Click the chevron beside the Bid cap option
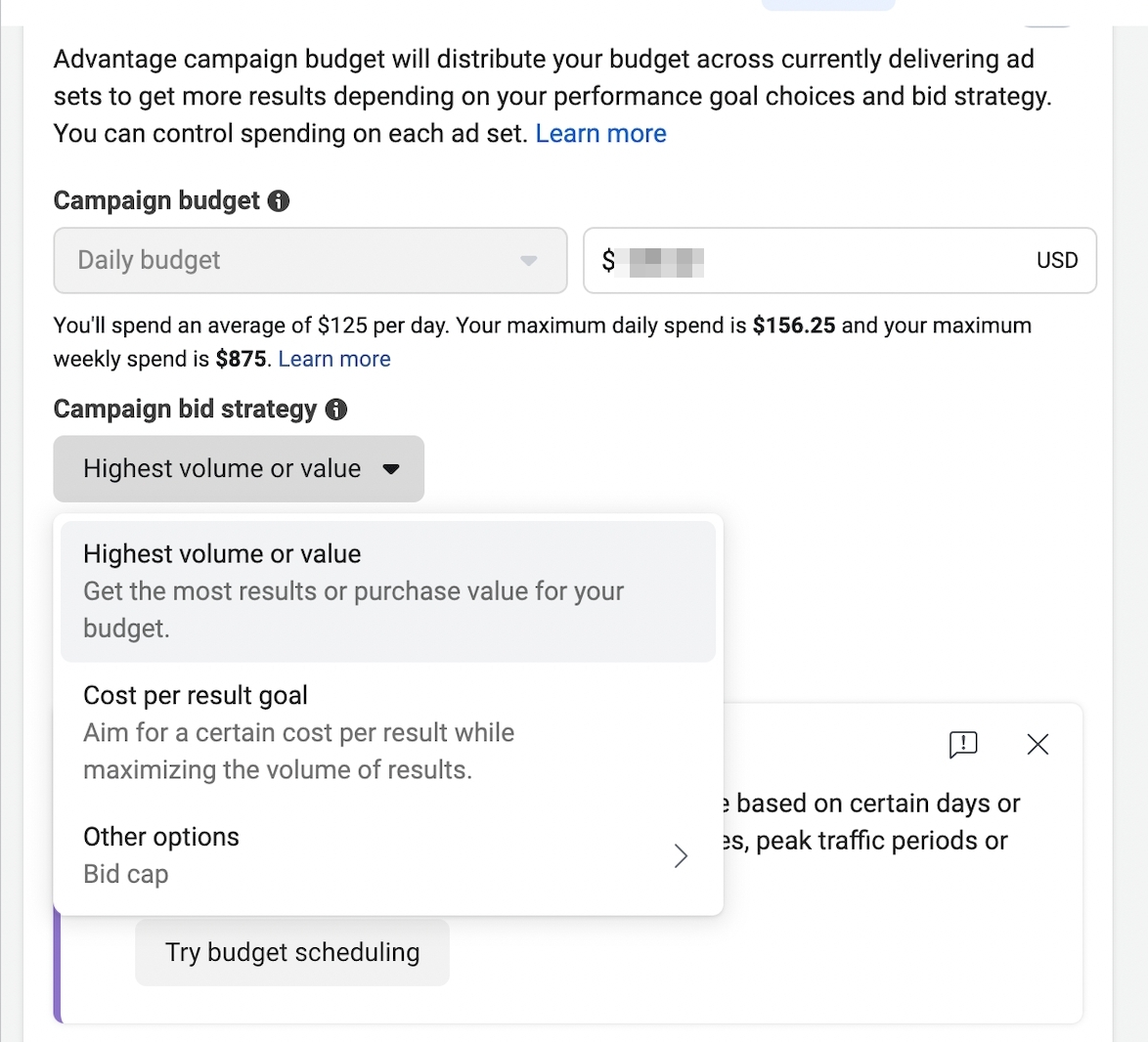This screenshot has height=1042, width=1148. [681, 855]
